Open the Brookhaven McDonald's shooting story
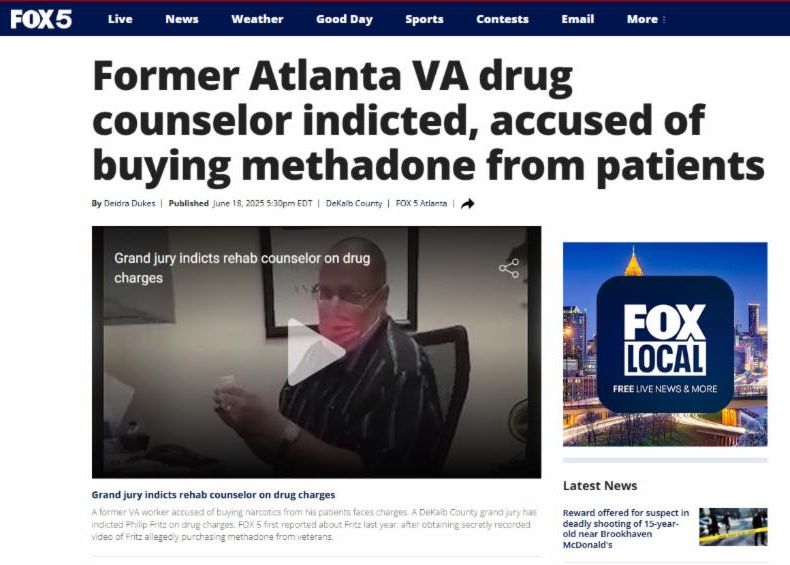The width and height of the screenshot is (790, 565). point(626,528)
